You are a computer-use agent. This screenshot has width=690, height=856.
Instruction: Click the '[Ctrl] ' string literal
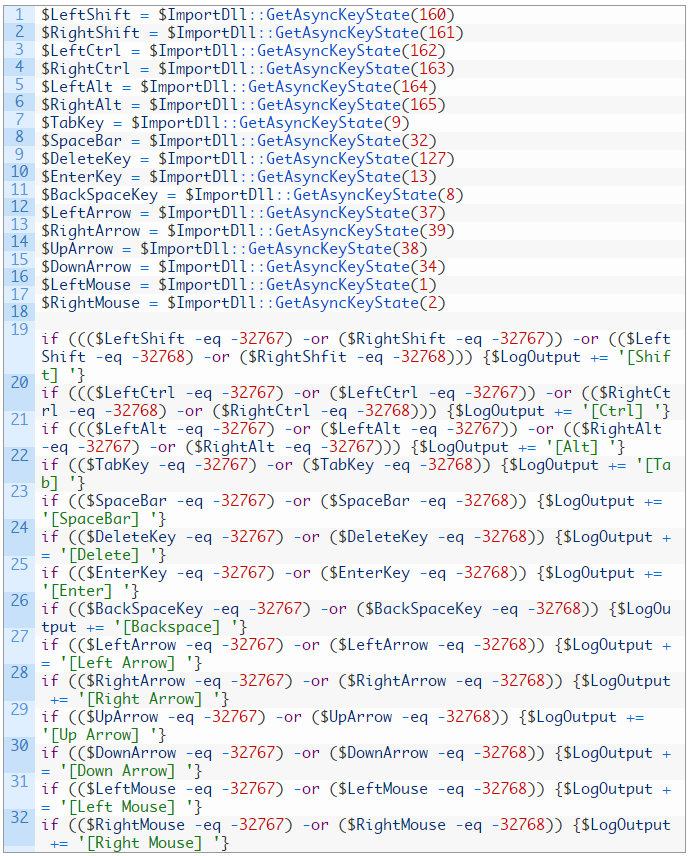[x=623, y=411]
